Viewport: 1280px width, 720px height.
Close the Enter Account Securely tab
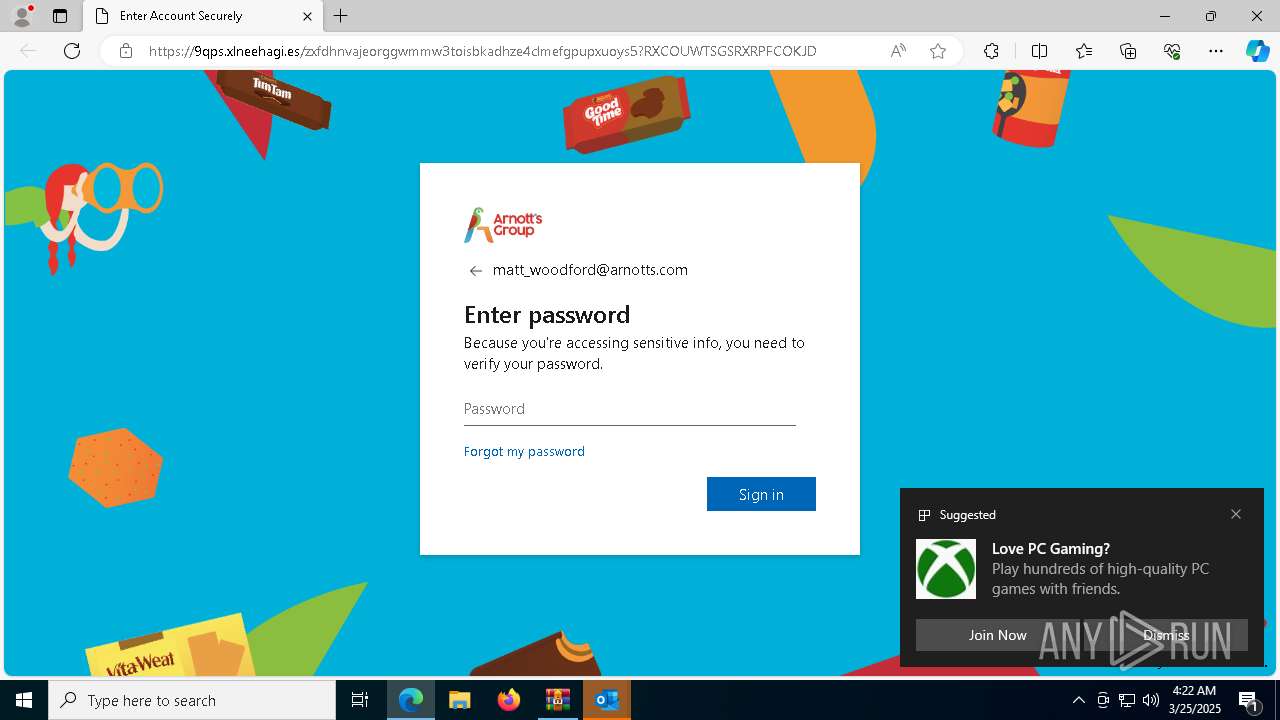307,16
